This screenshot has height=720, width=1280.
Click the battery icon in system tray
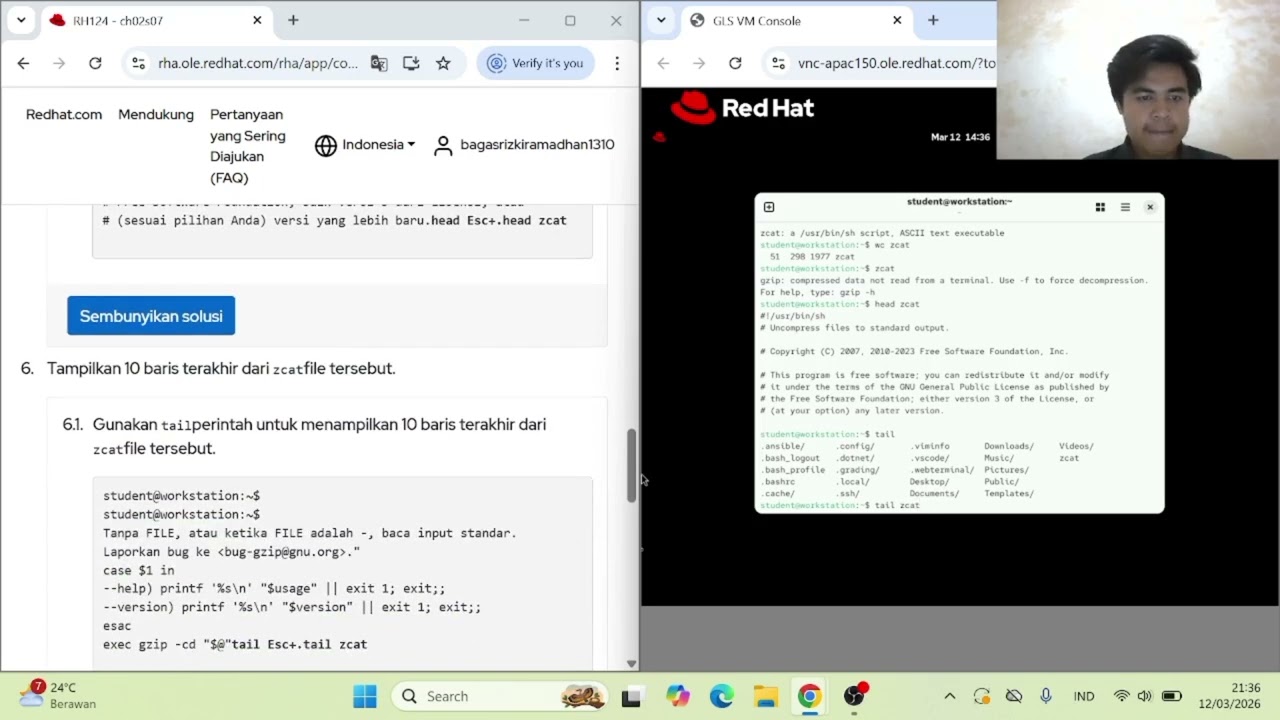[x=1172, y=696]
